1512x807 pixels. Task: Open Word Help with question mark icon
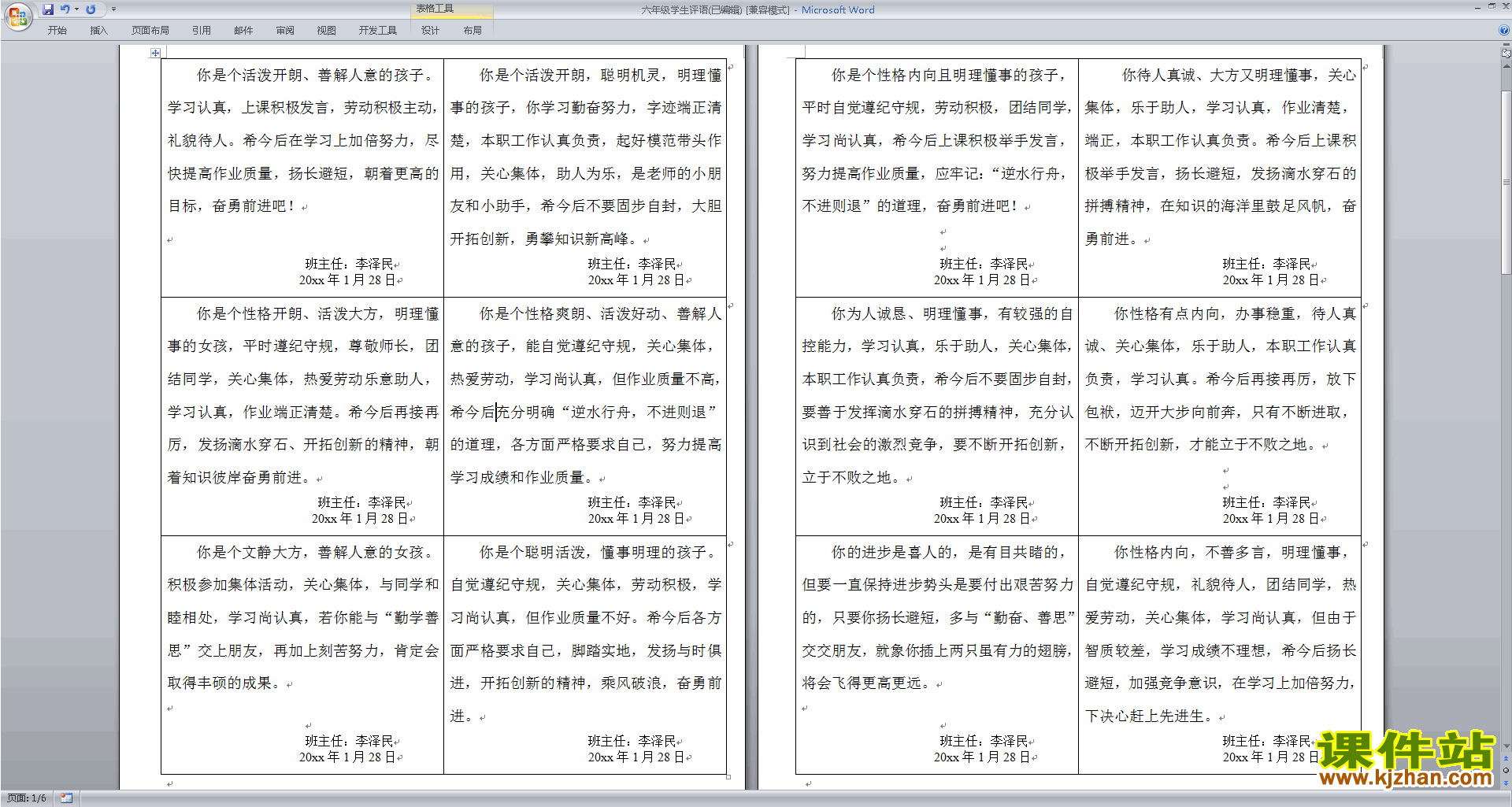(x=1504, y=30)
